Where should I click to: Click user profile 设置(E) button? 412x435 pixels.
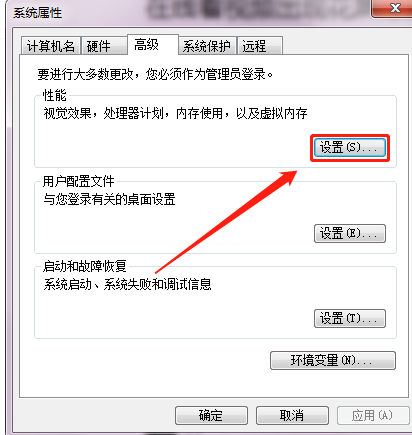(350, 233)
